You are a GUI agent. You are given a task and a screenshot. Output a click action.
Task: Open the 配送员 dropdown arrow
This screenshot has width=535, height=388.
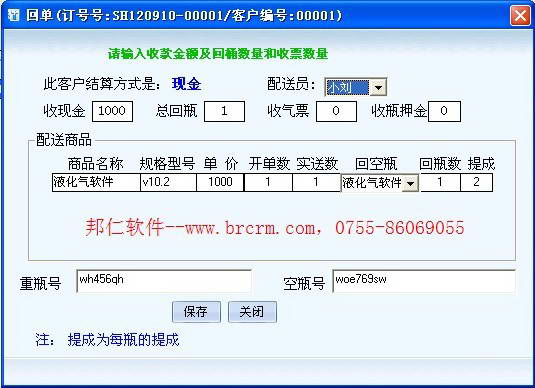[378, 88]
